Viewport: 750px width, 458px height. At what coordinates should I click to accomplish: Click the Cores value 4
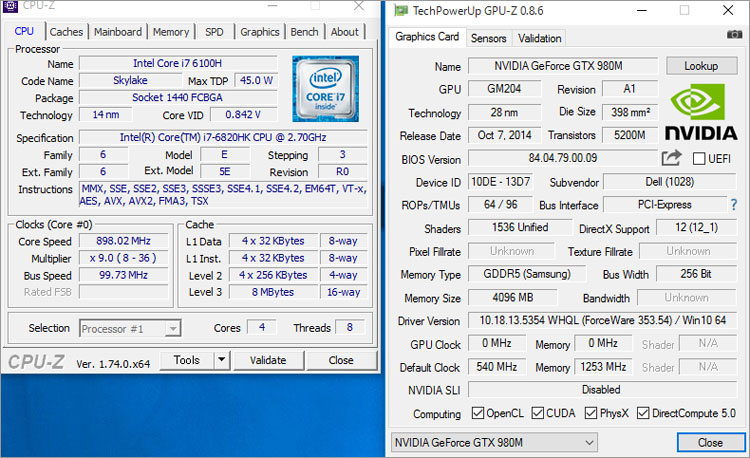point(262,327)
